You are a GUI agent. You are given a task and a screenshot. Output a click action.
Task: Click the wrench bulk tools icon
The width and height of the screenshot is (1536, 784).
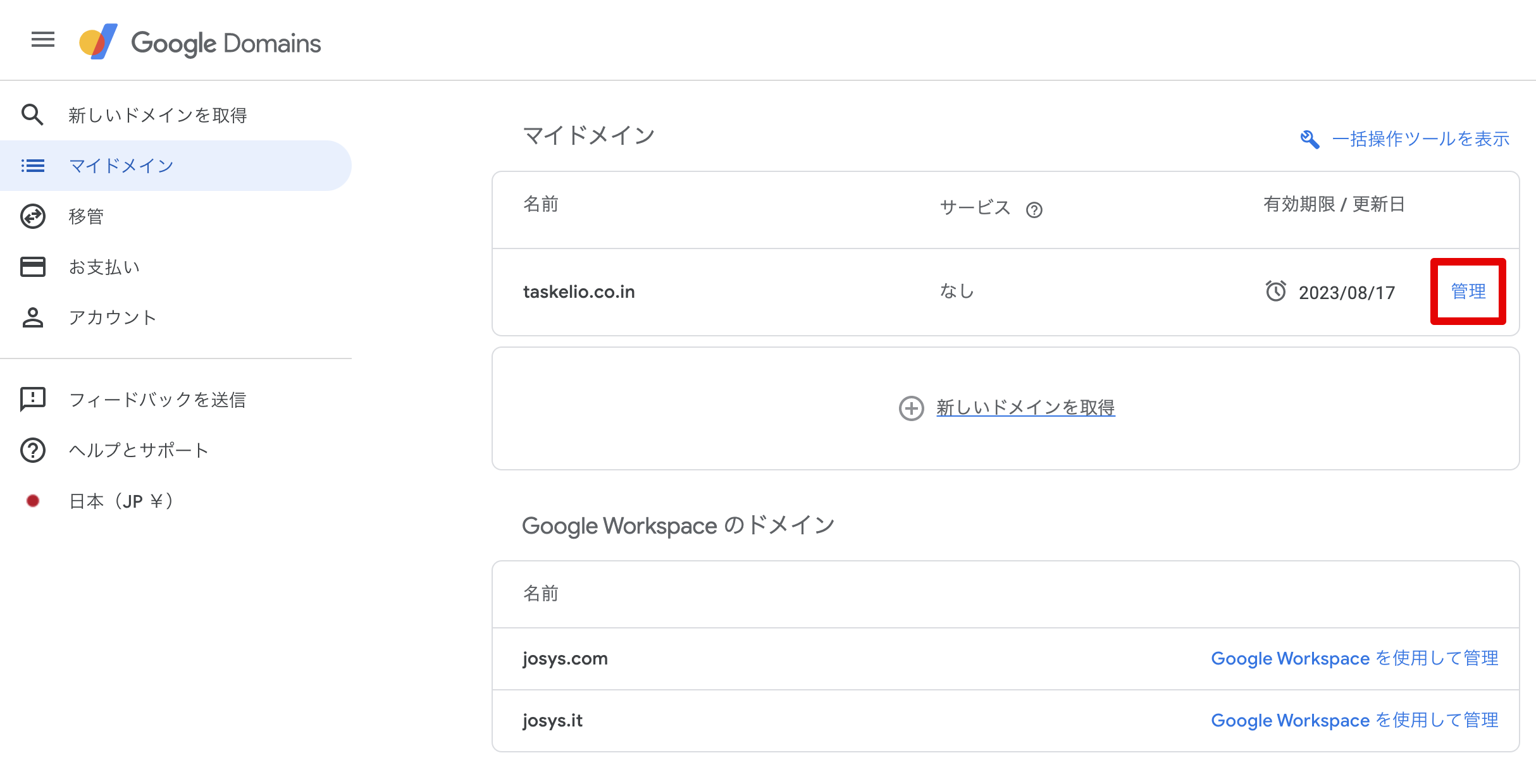click(x=1309, y=139)
